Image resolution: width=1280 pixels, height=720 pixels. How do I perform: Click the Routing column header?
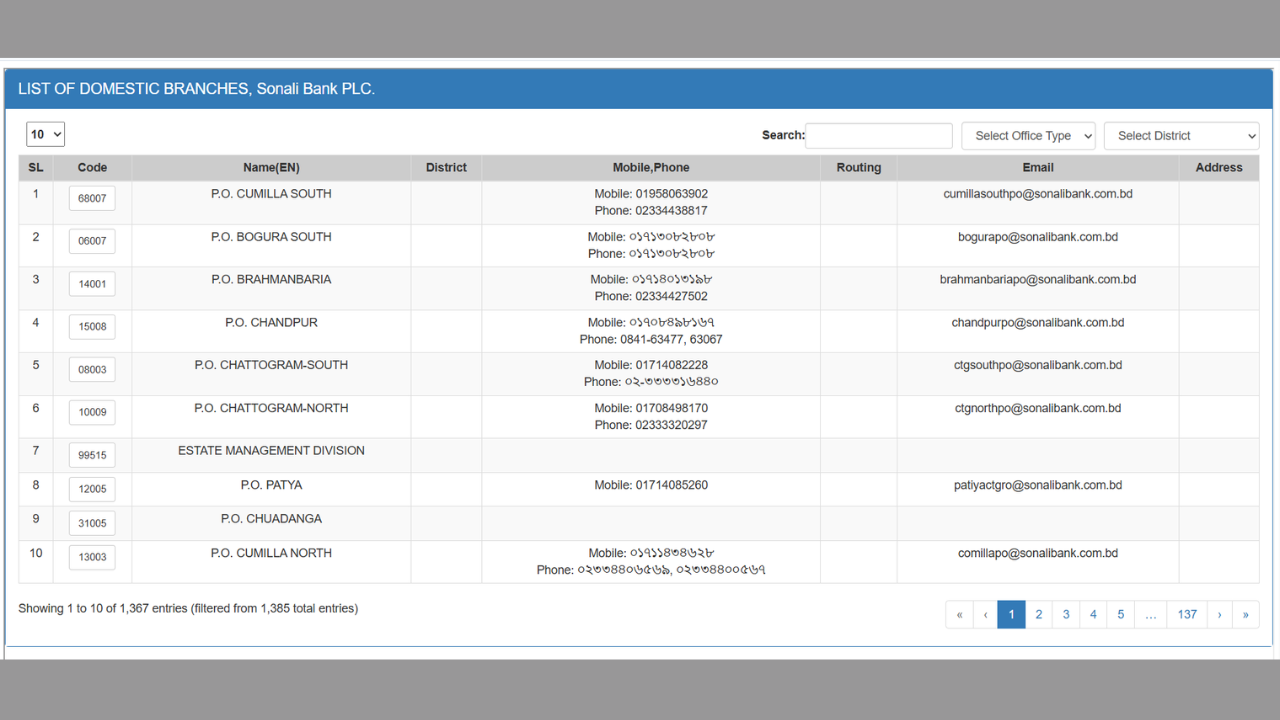[x=858, y=168]
